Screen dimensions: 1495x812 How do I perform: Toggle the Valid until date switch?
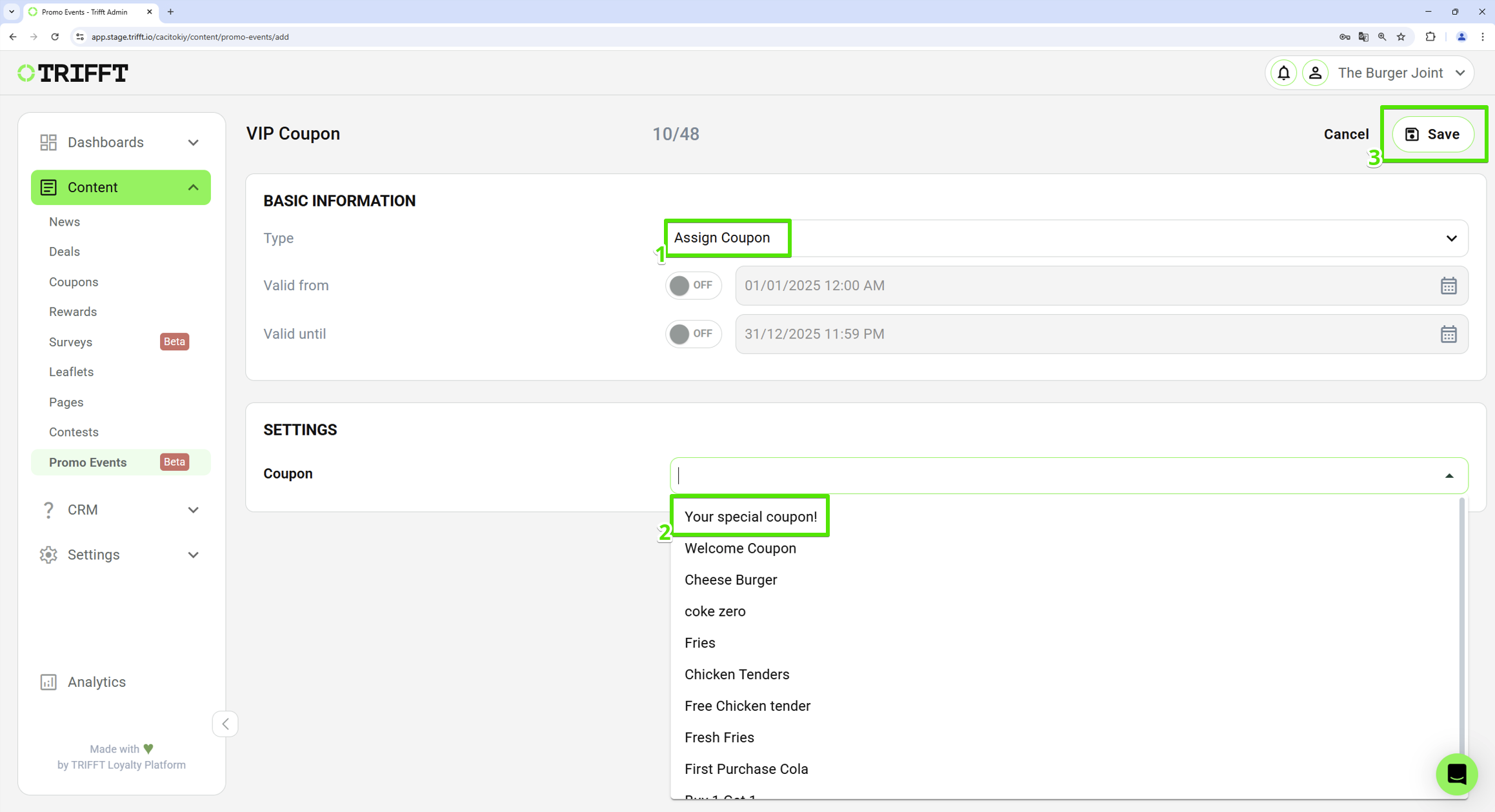click(693, 334)
